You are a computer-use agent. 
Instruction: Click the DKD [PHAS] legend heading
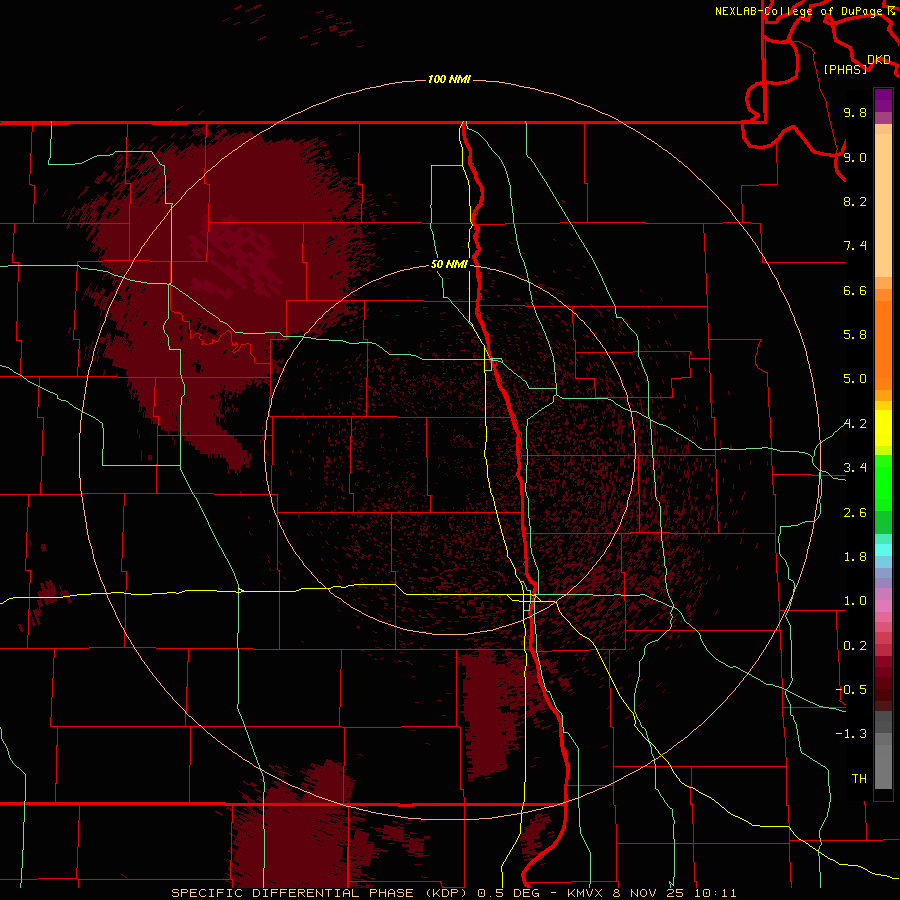856,64
